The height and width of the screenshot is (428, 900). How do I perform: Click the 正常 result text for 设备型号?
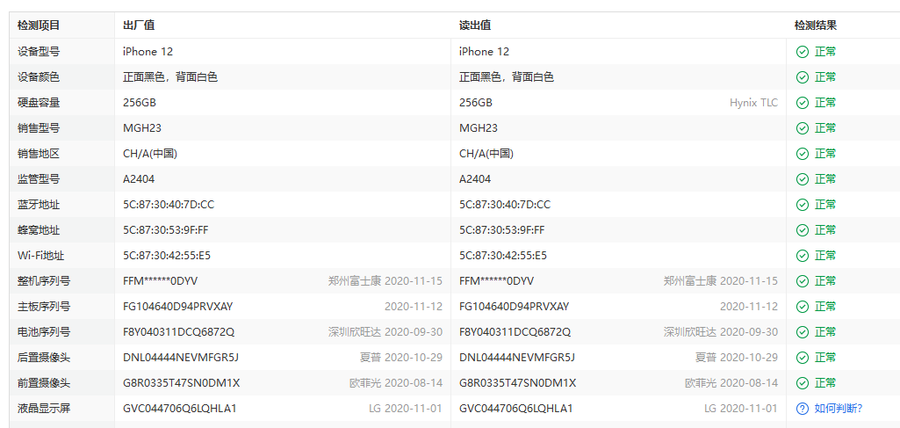pos(825,52)
